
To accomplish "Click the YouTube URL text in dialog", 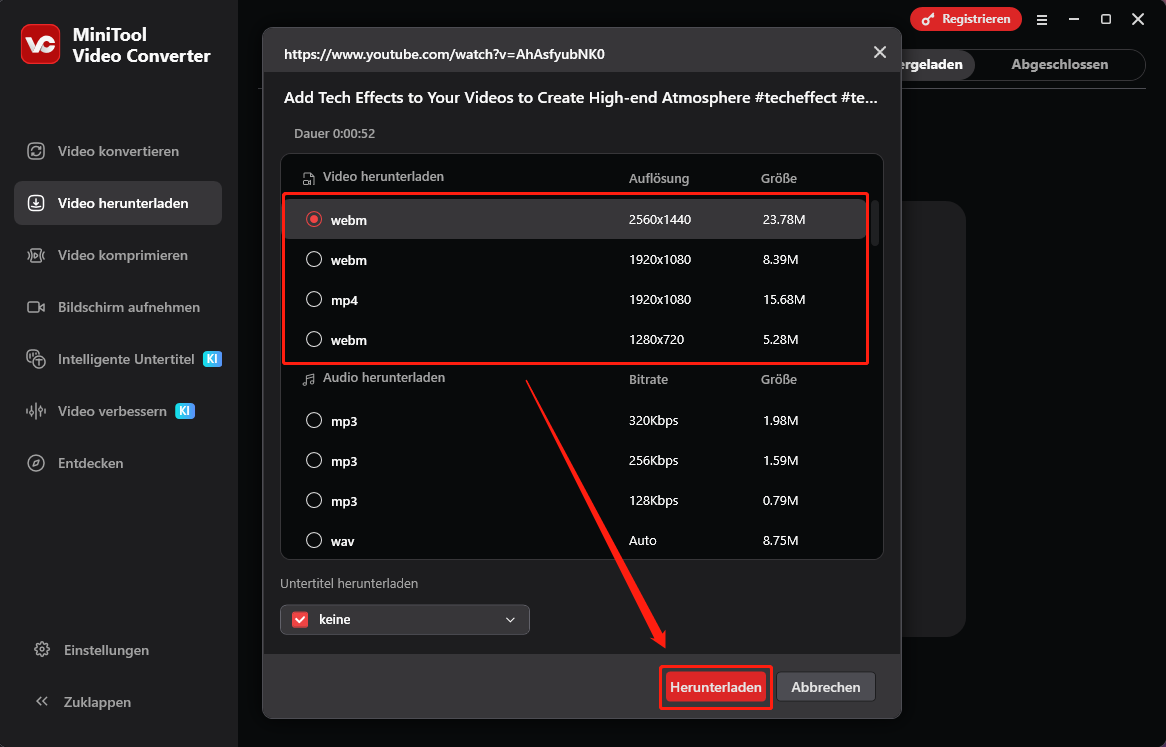I will click(x=444, y=54).
